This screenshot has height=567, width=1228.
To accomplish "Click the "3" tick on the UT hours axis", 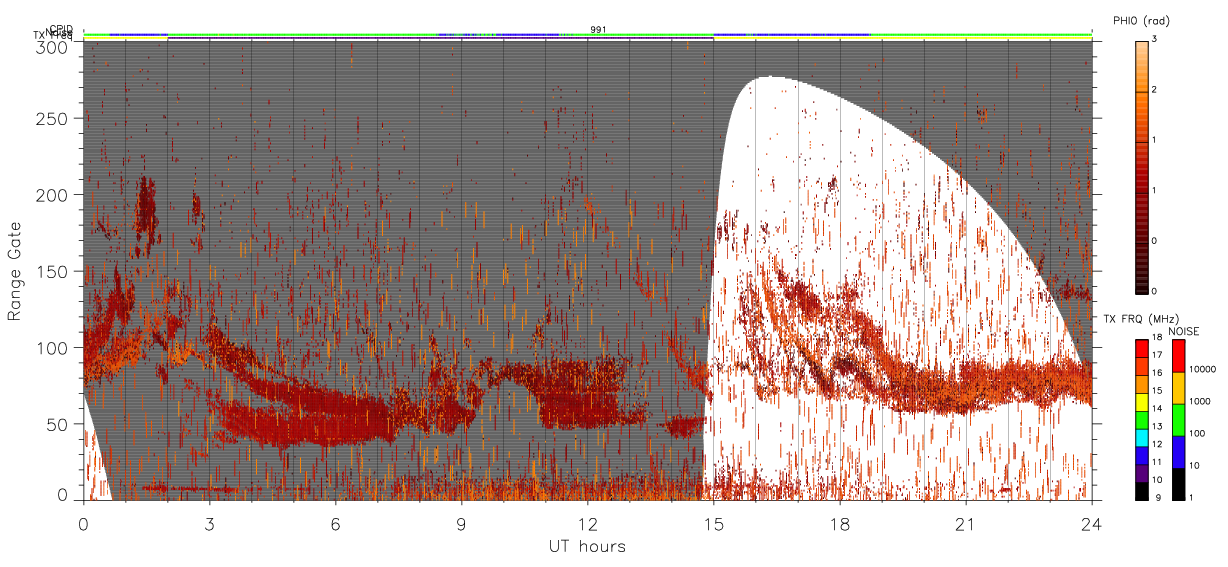I will 209,522.
